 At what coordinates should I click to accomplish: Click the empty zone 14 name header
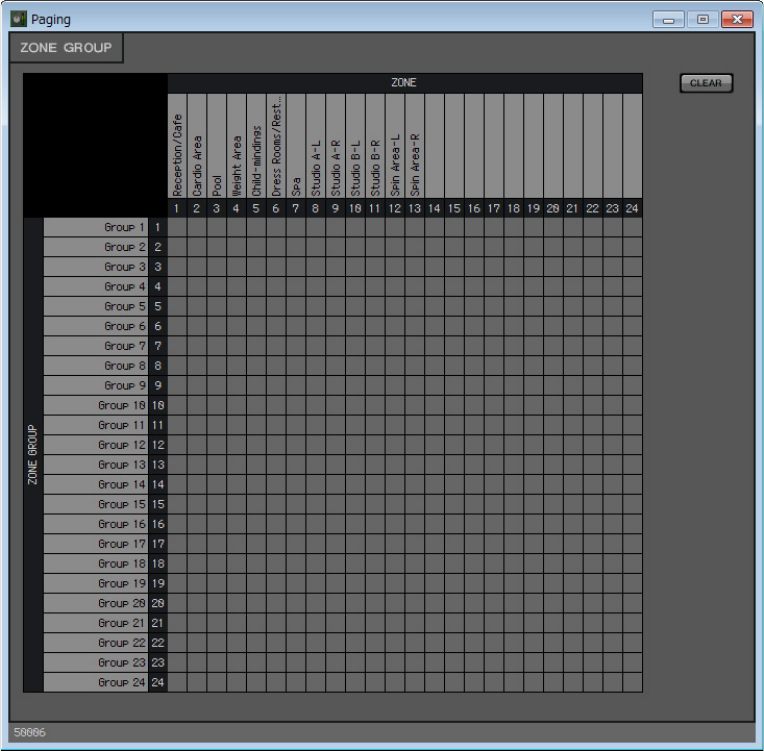click(x=435, y=146)
